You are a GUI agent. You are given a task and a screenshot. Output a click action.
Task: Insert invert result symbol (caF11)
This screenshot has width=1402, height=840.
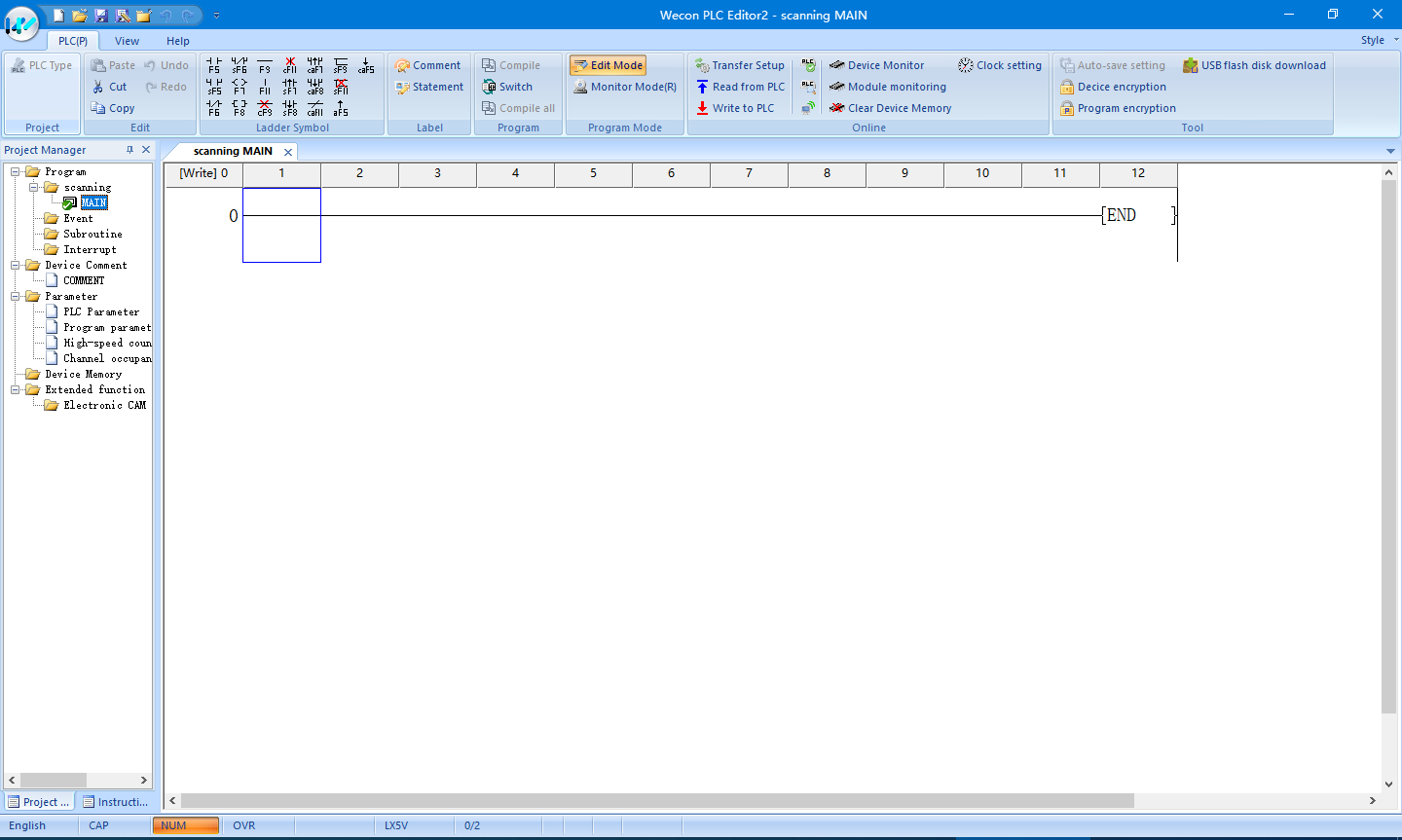point(315,108)
